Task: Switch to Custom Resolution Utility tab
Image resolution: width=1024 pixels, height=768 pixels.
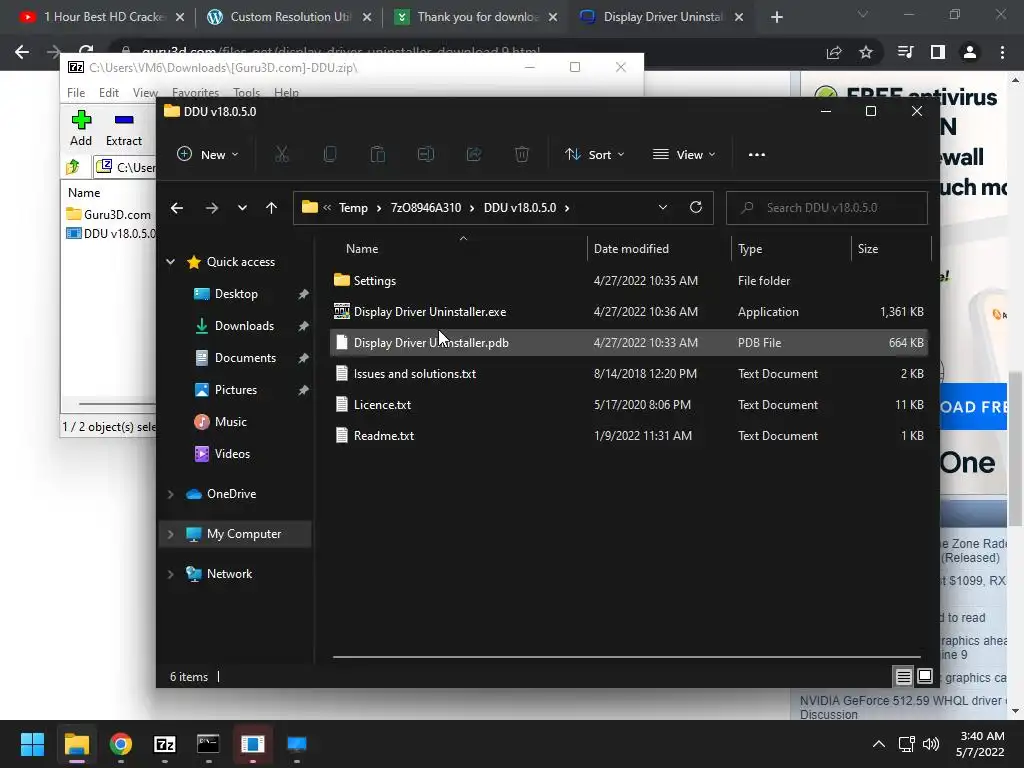Action: tap(287, 17)
